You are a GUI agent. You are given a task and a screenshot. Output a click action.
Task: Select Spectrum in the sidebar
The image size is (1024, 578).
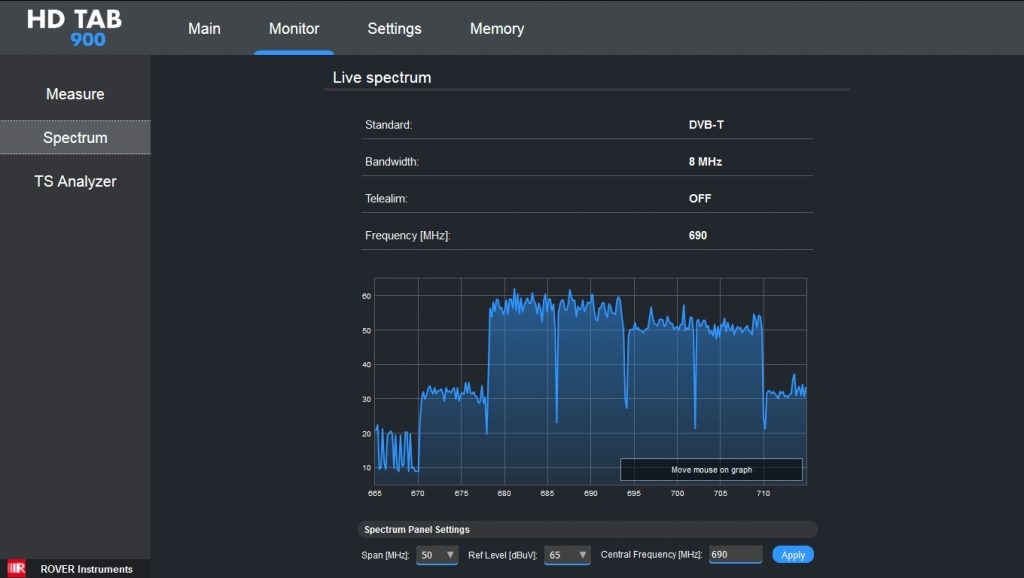pos(75,137)
